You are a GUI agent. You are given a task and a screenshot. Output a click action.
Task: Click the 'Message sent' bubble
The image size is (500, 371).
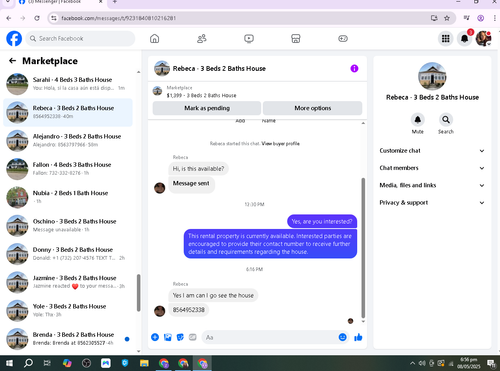coord(191,184)
